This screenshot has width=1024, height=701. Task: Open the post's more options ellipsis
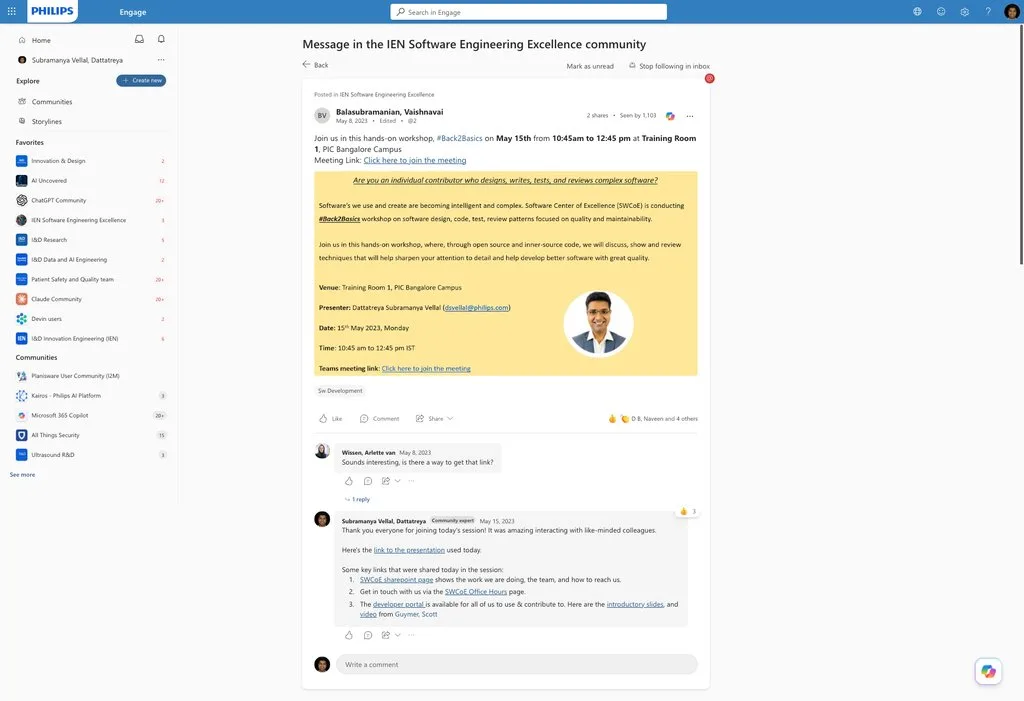point(690,116)
